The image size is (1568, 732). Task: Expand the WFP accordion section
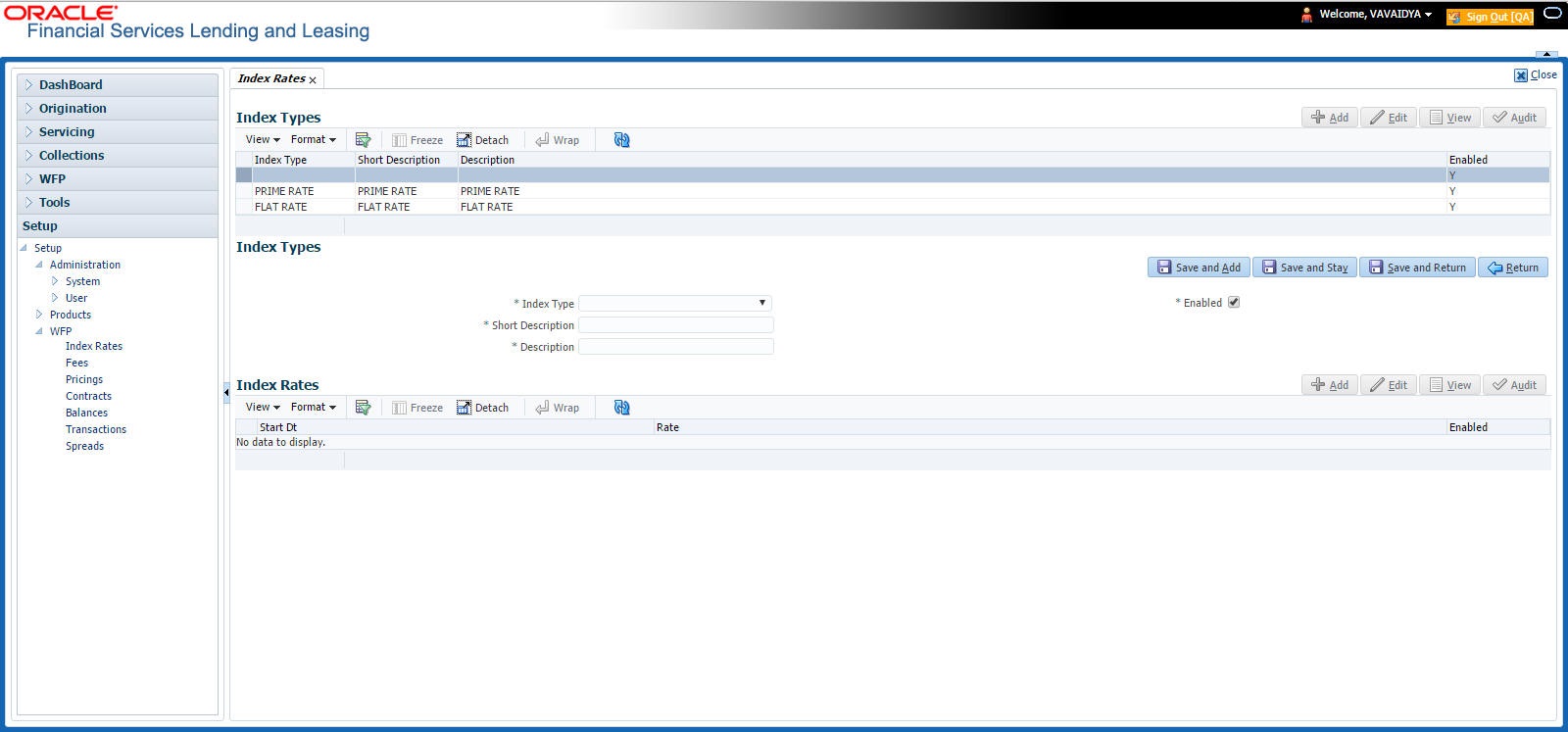tap(118, 179)
